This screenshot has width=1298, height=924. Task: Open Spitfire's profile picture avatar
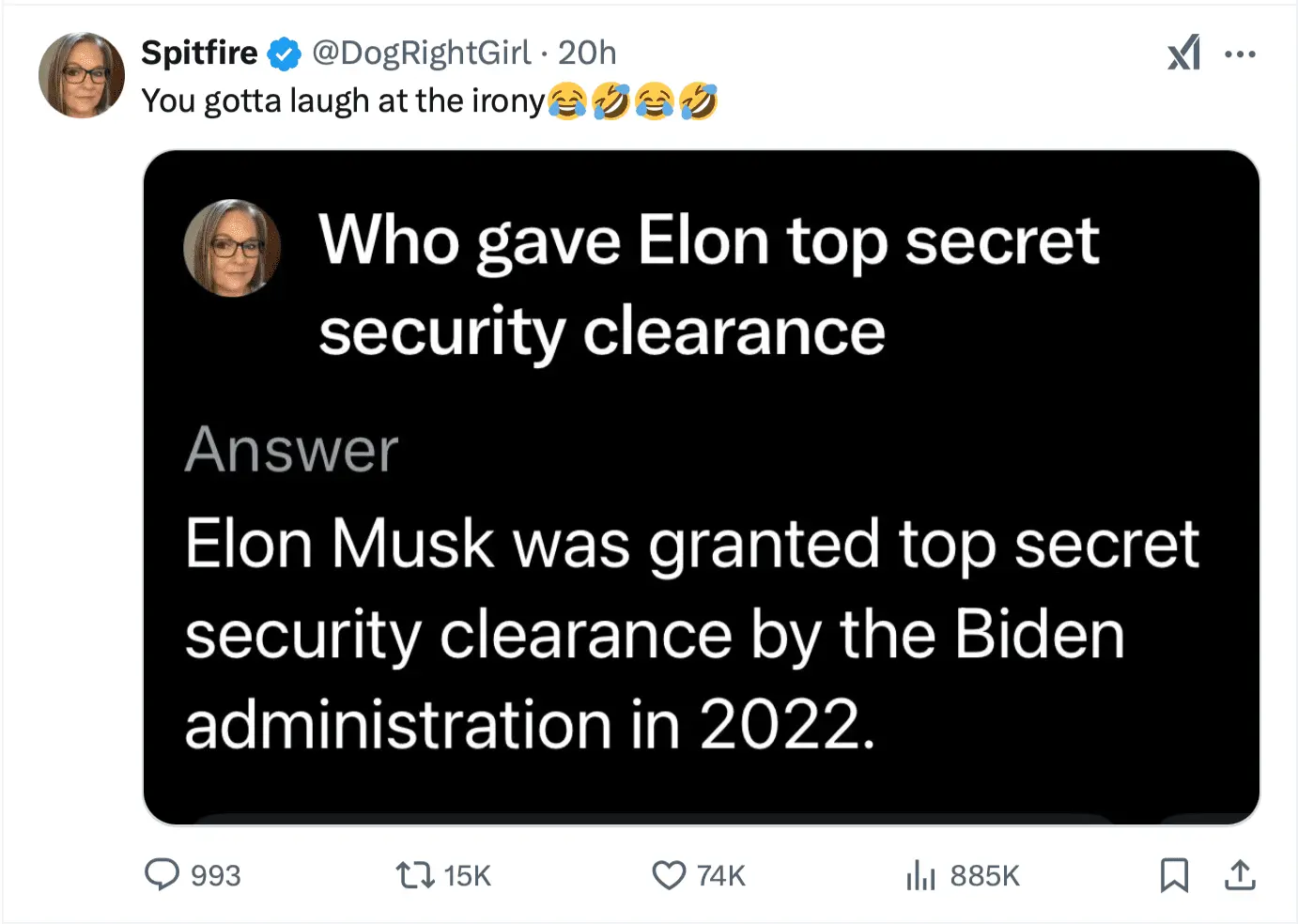82,75
